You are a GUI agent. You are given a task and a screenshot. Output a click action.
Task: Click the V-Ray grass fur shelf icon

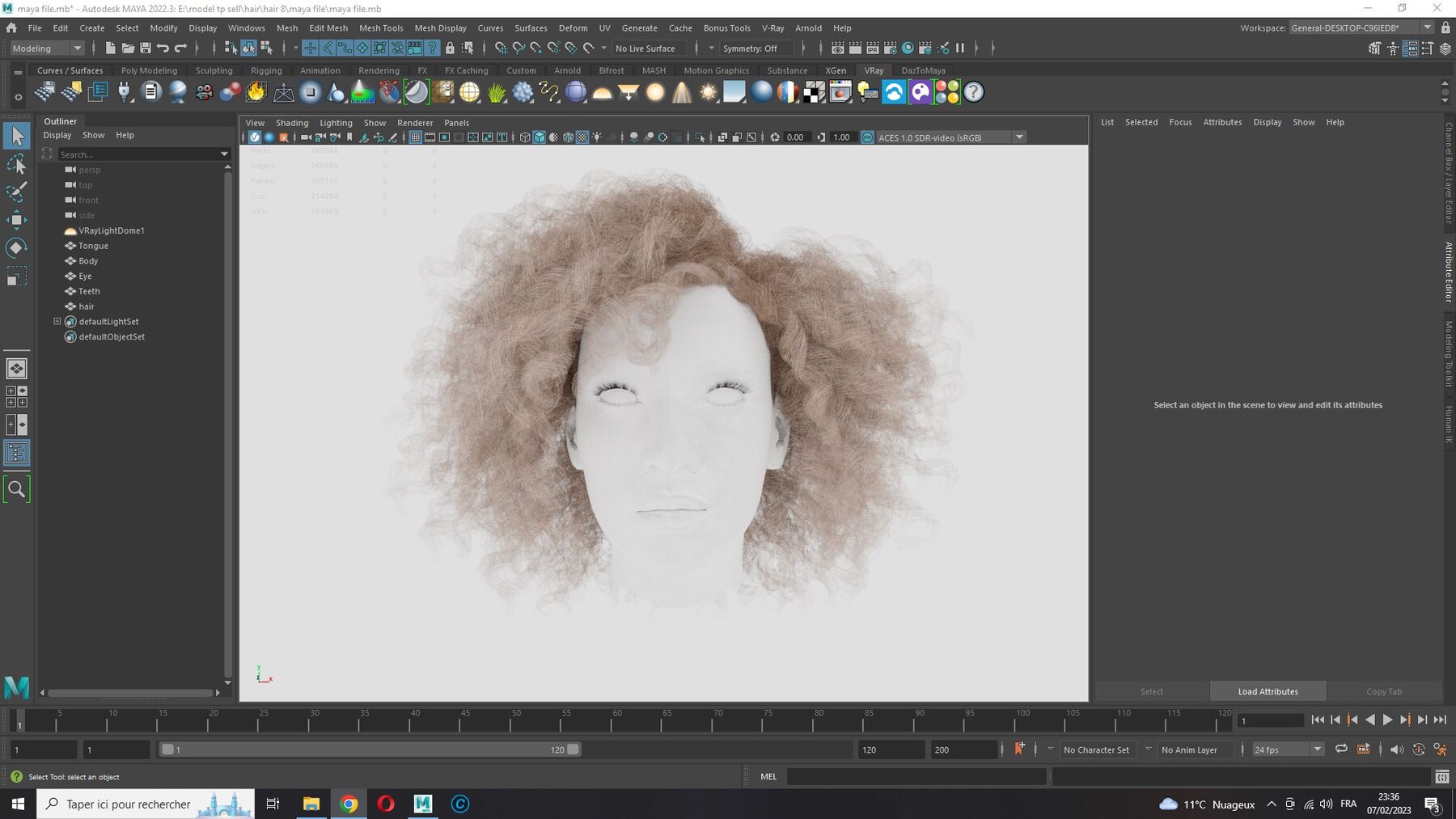[497, 92]
